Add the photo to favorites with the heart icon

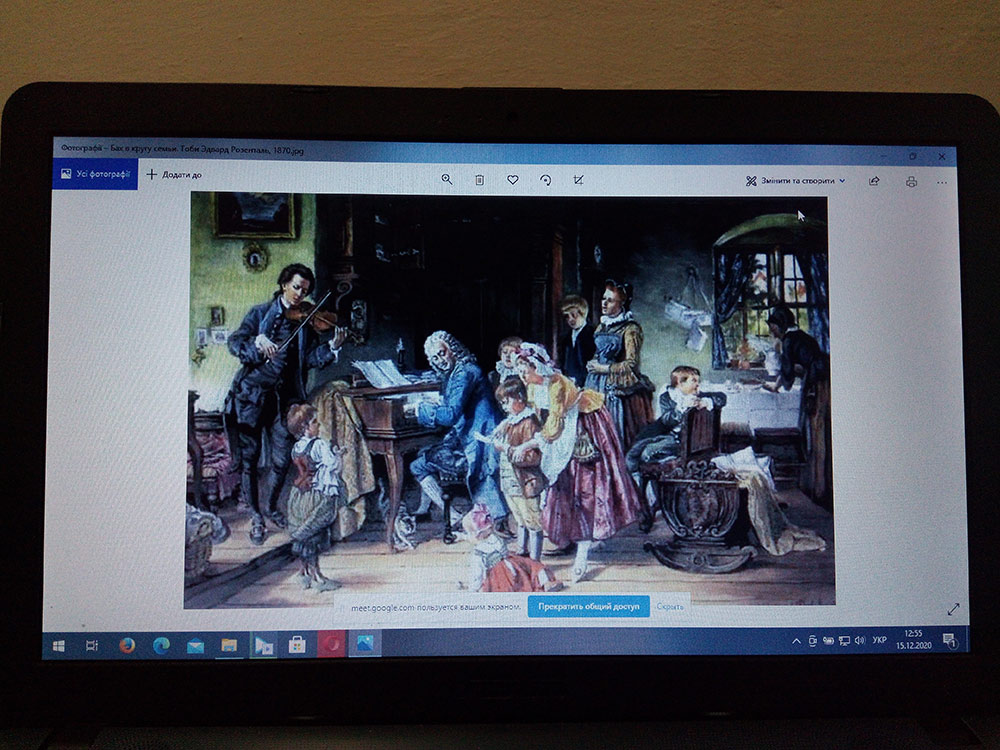pos(513,180)
